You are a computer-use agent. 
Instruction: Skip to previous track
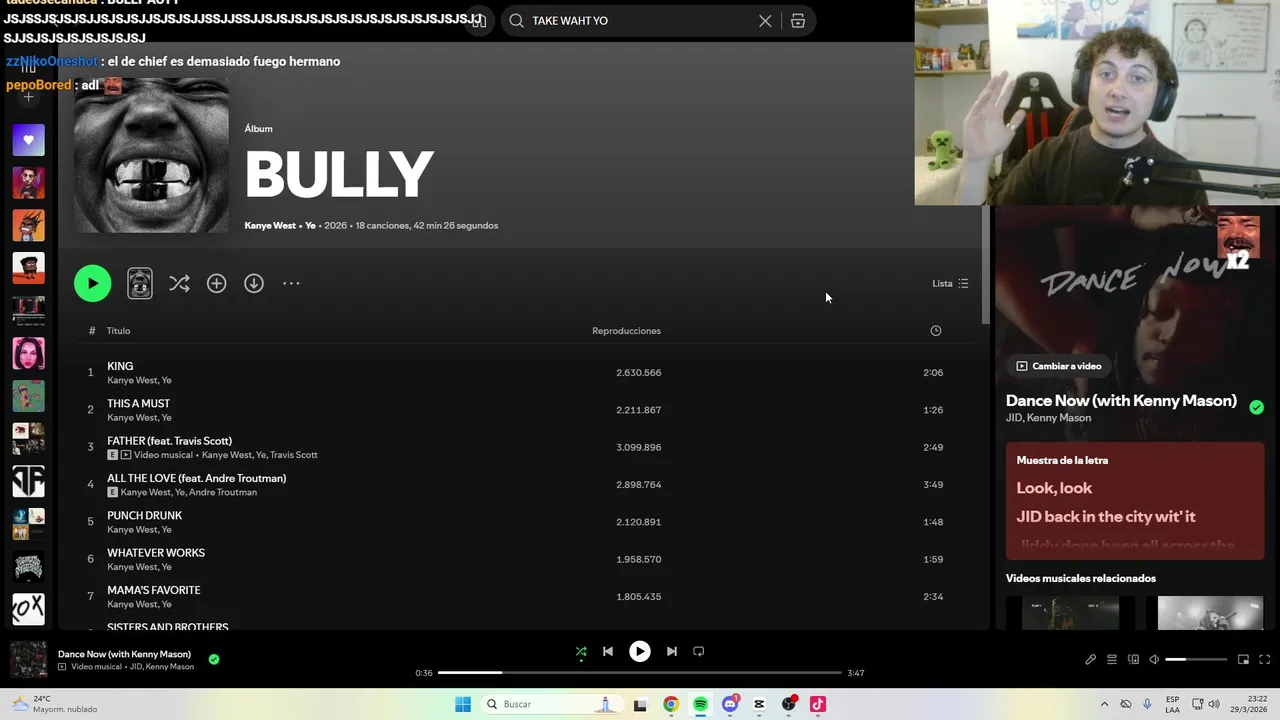pos(607,651)
